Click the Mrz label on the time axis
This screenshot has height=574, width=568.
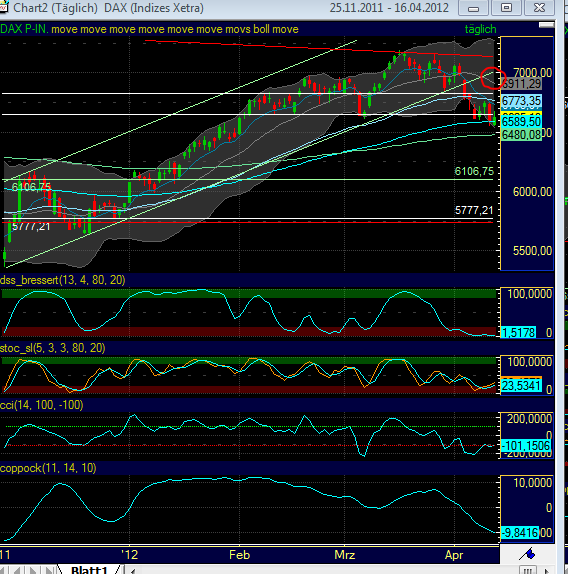pyautogui.click(x=344, y=555)
